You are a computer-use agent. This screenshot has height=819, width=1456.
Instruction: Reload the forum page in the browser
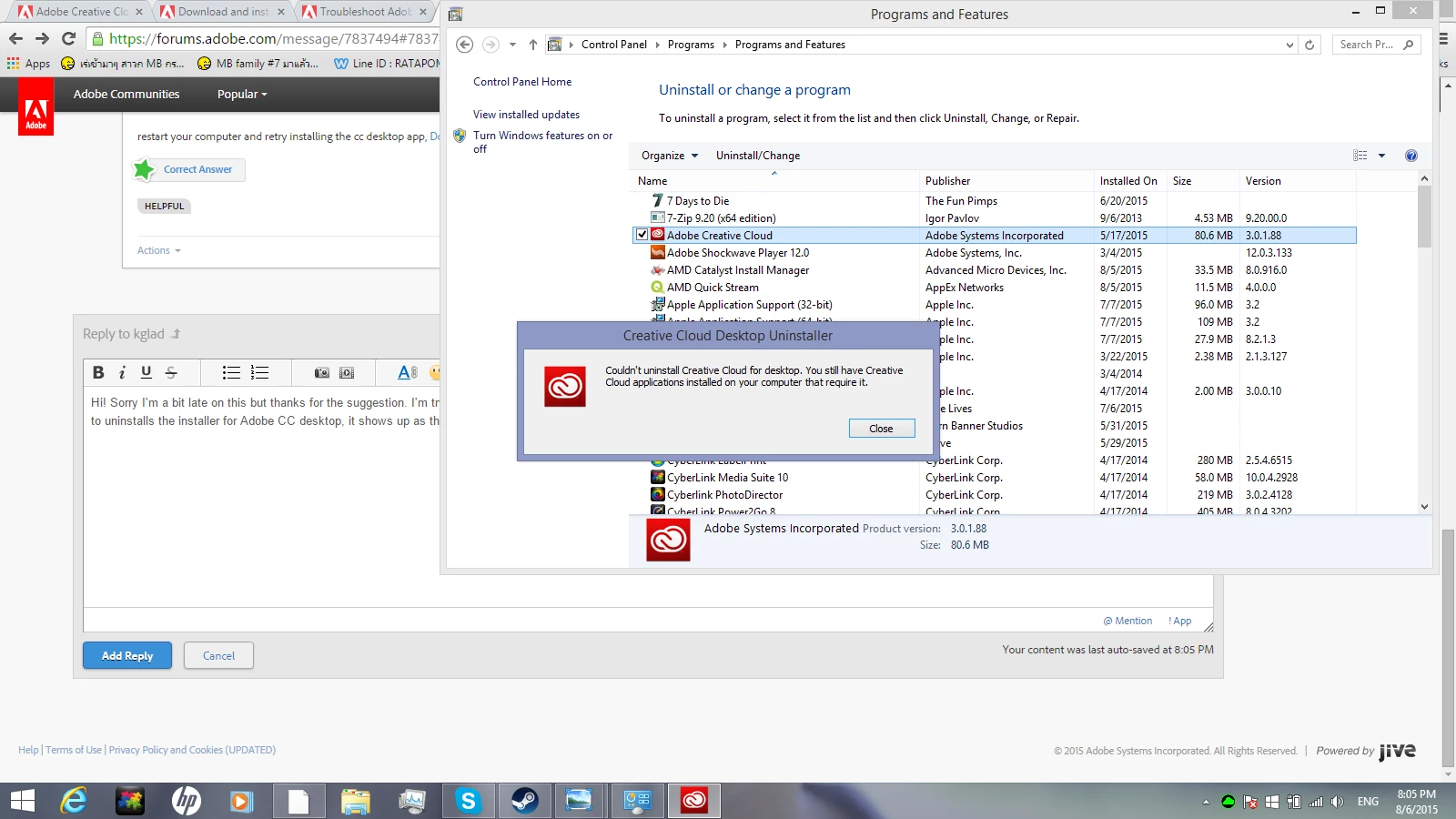[68, 38]
